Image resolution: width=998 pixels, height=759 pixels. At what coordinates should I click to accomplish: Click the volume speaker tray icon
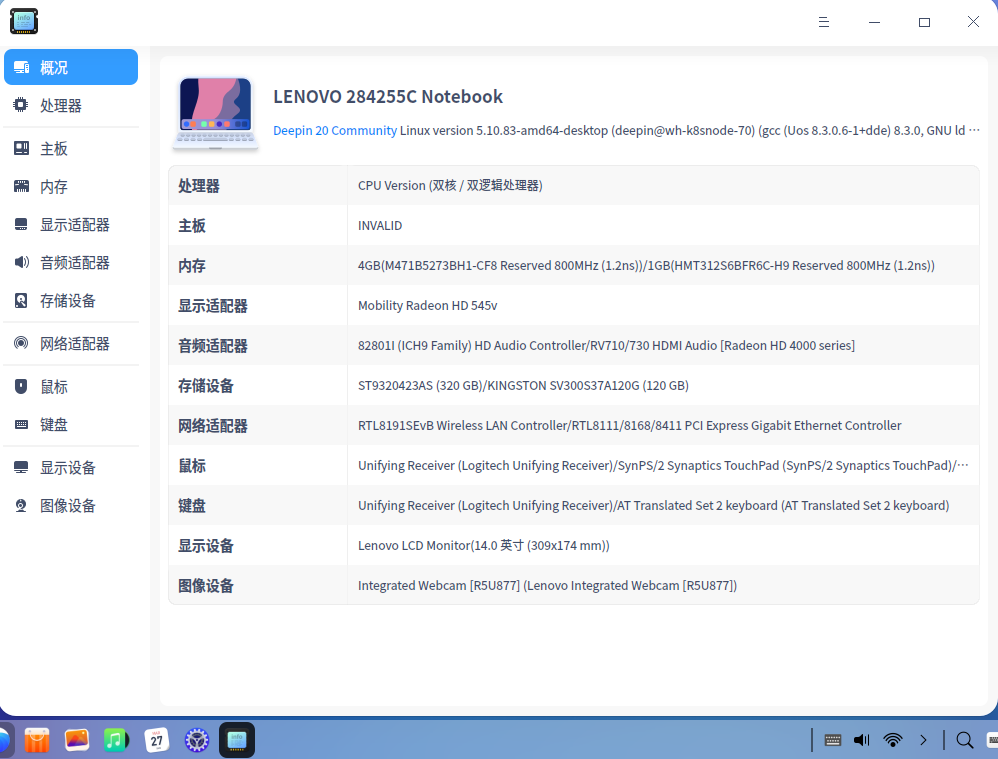point(862,740)
